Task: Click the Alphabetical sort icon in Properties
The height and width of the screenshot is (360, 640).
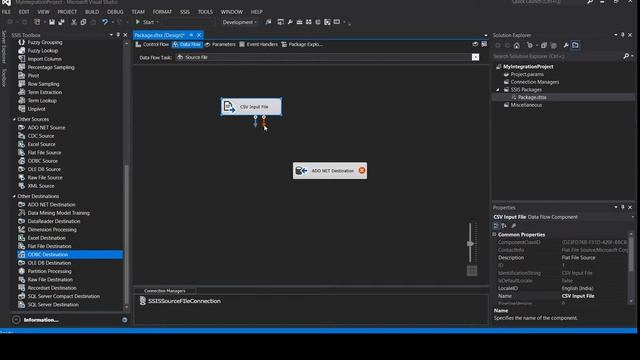Action: pyautogui.click(x=504, y=226)
